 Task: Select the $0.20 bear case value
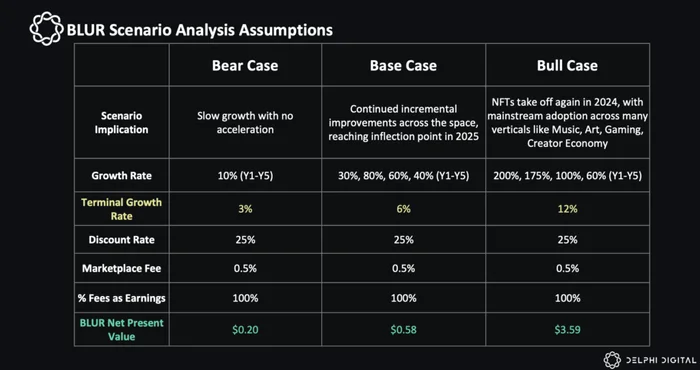[x=245, y=330]
